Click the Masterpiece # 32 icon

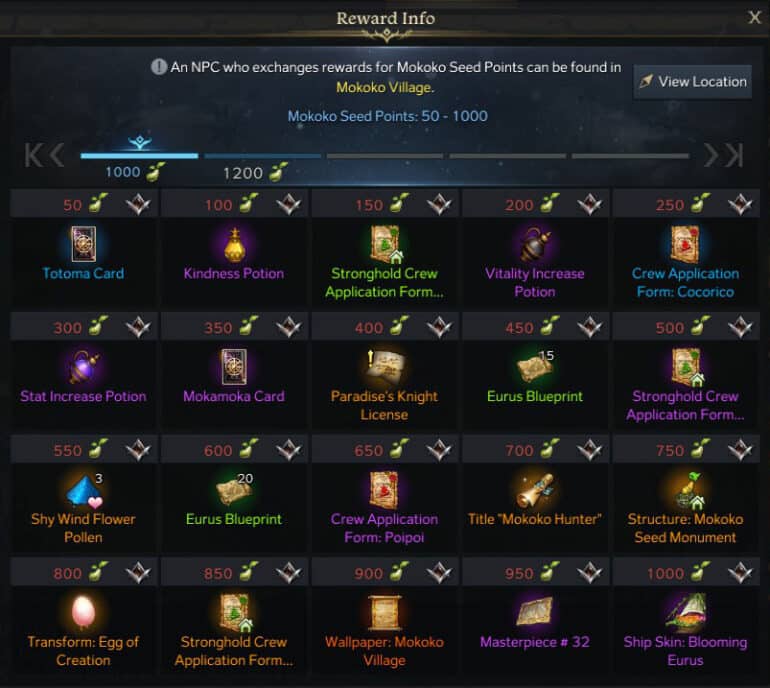click(x=535, y=612)
